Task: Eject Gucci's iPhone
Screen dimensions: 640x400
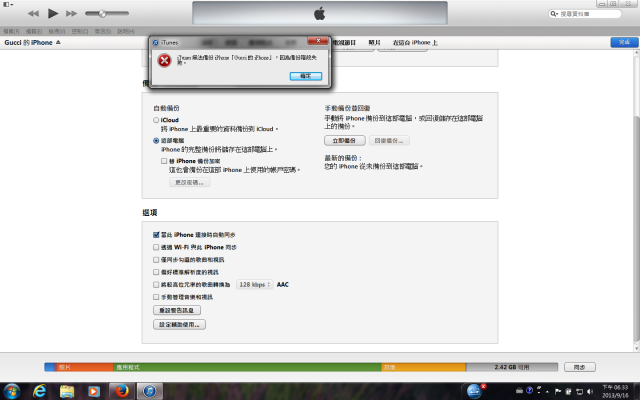Action: coord(58,42)
